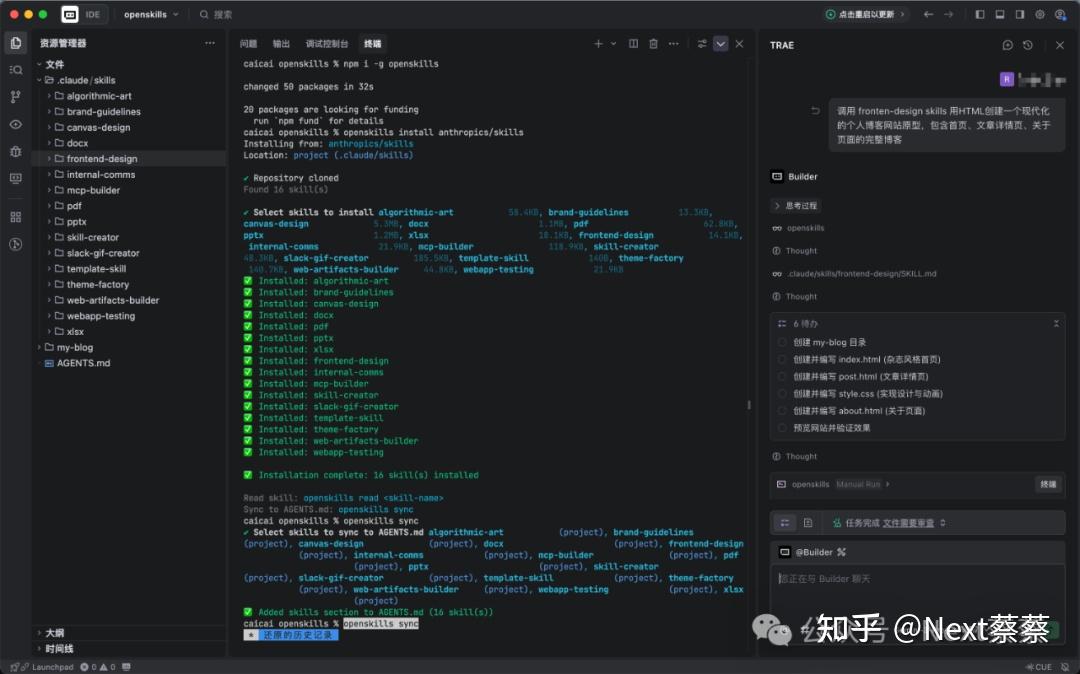The height and width of the screenshot is (674, 1080).
Task: Open the 文件需要审查 review link
Action: [x=911, y=522]
